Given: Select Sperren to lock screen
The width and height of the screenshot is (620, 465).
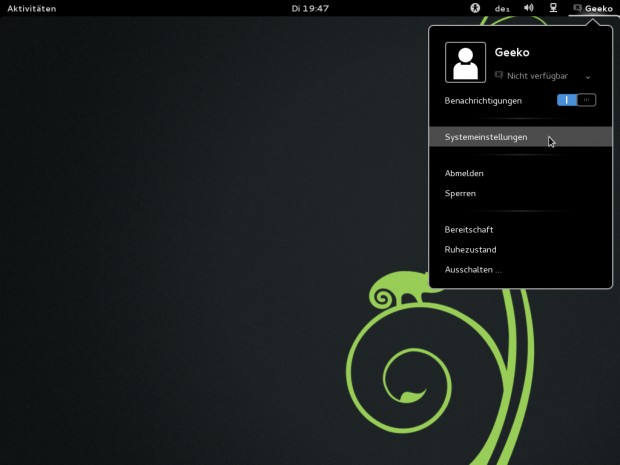Looking at the screenshot, I should point(520,193).
